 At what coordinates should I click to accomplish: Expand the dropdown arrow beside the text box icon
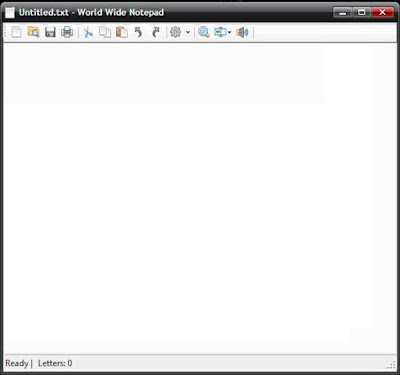point(229,33)
